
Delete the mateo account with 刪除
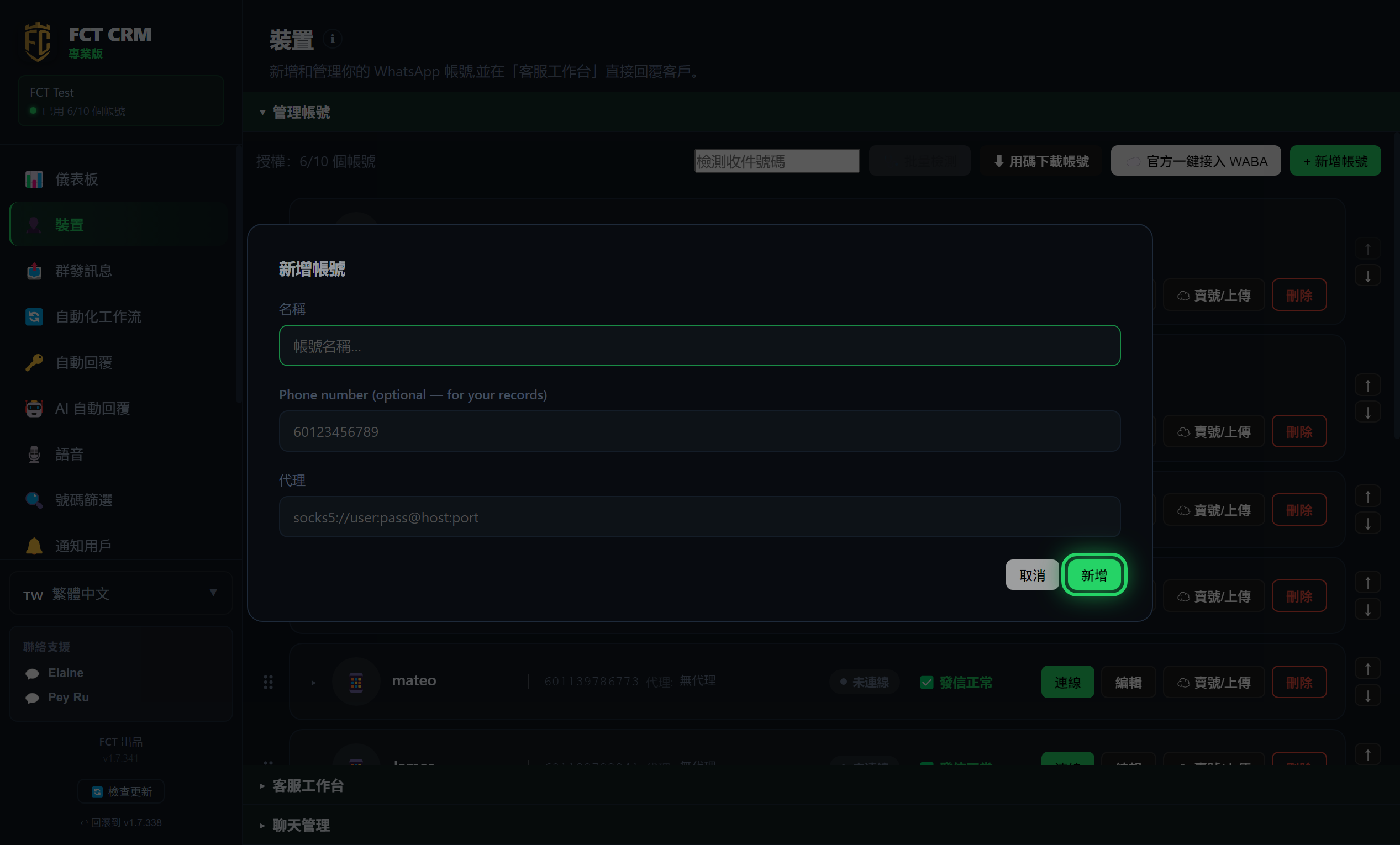pos(1299,682)
